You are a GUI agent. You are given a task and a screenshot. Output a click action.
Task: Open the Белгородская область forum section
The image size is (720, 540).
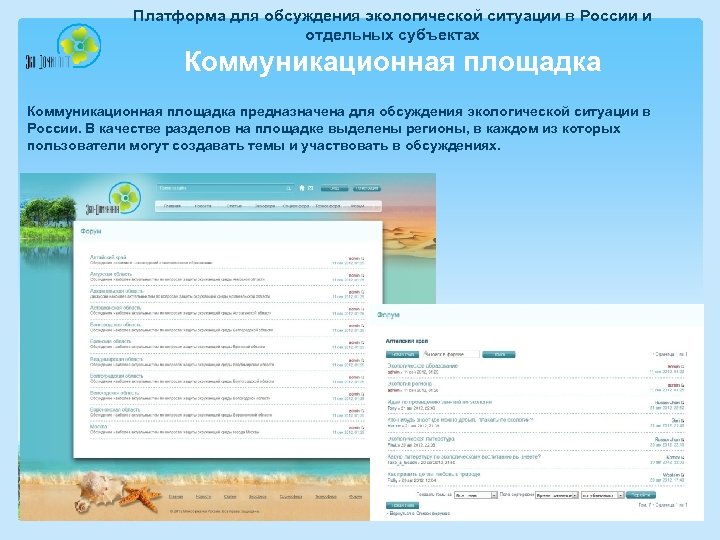coord(115,325)
